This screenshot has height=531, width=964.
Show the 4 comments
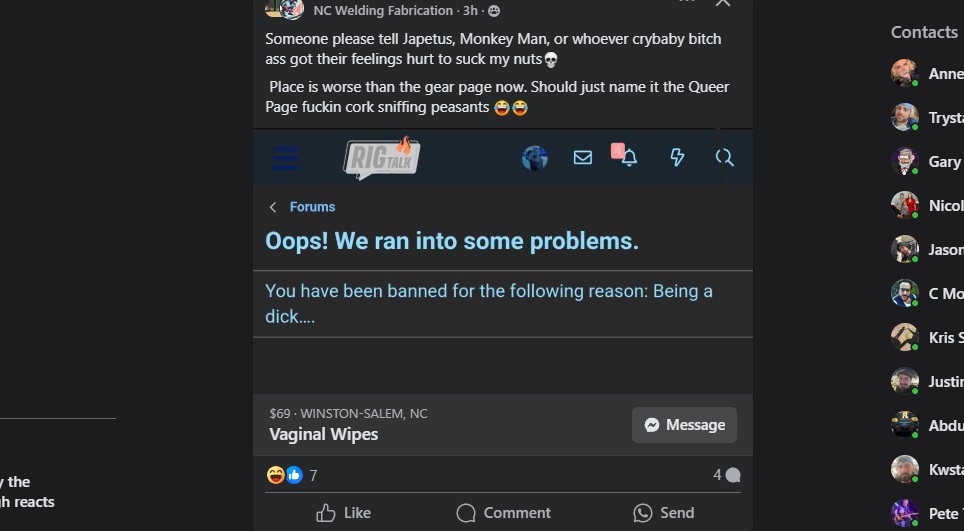tap(726, 475)
